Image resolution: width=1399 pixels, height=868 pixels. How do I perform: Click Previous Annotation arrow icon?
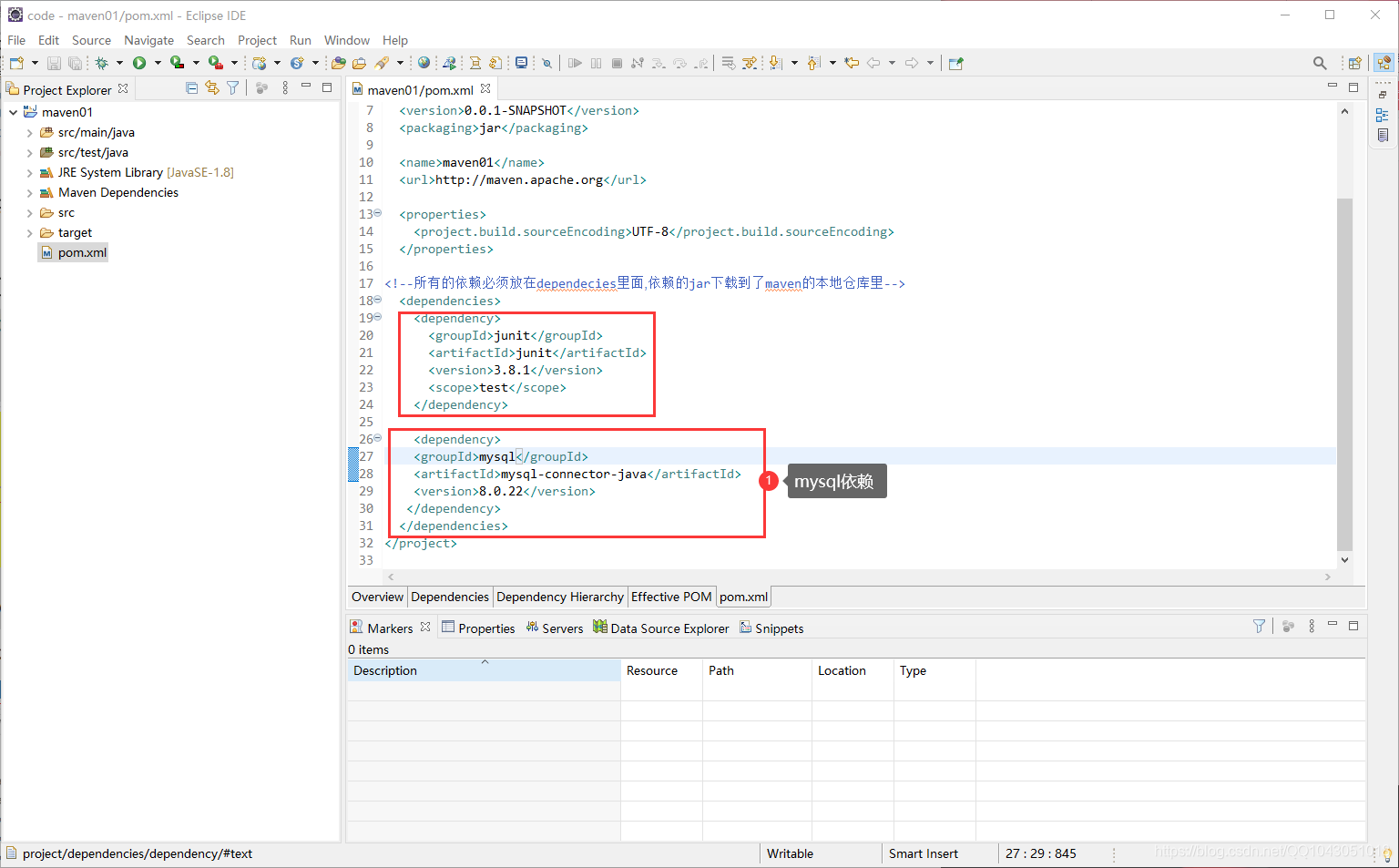tap(813, 63)
